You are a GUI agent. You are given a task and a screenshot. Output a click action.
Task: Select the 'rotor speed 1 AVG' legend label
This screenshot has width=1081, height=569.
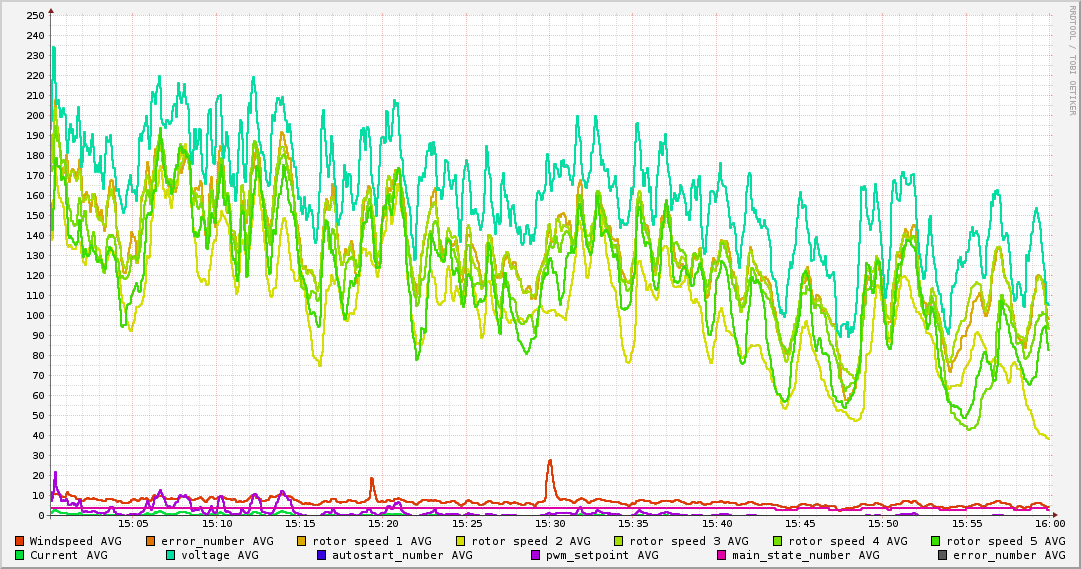point(372,541)
